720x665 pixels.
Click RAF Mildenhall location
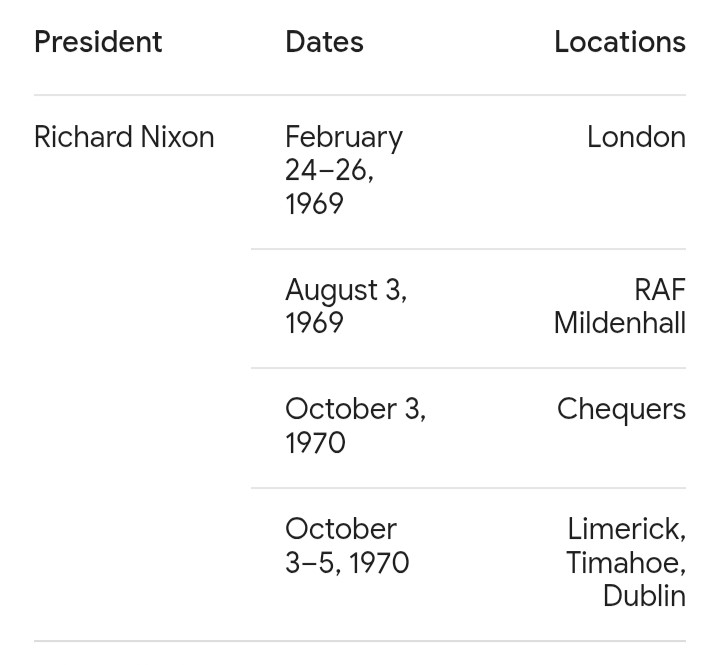click(x=620, y=306)
